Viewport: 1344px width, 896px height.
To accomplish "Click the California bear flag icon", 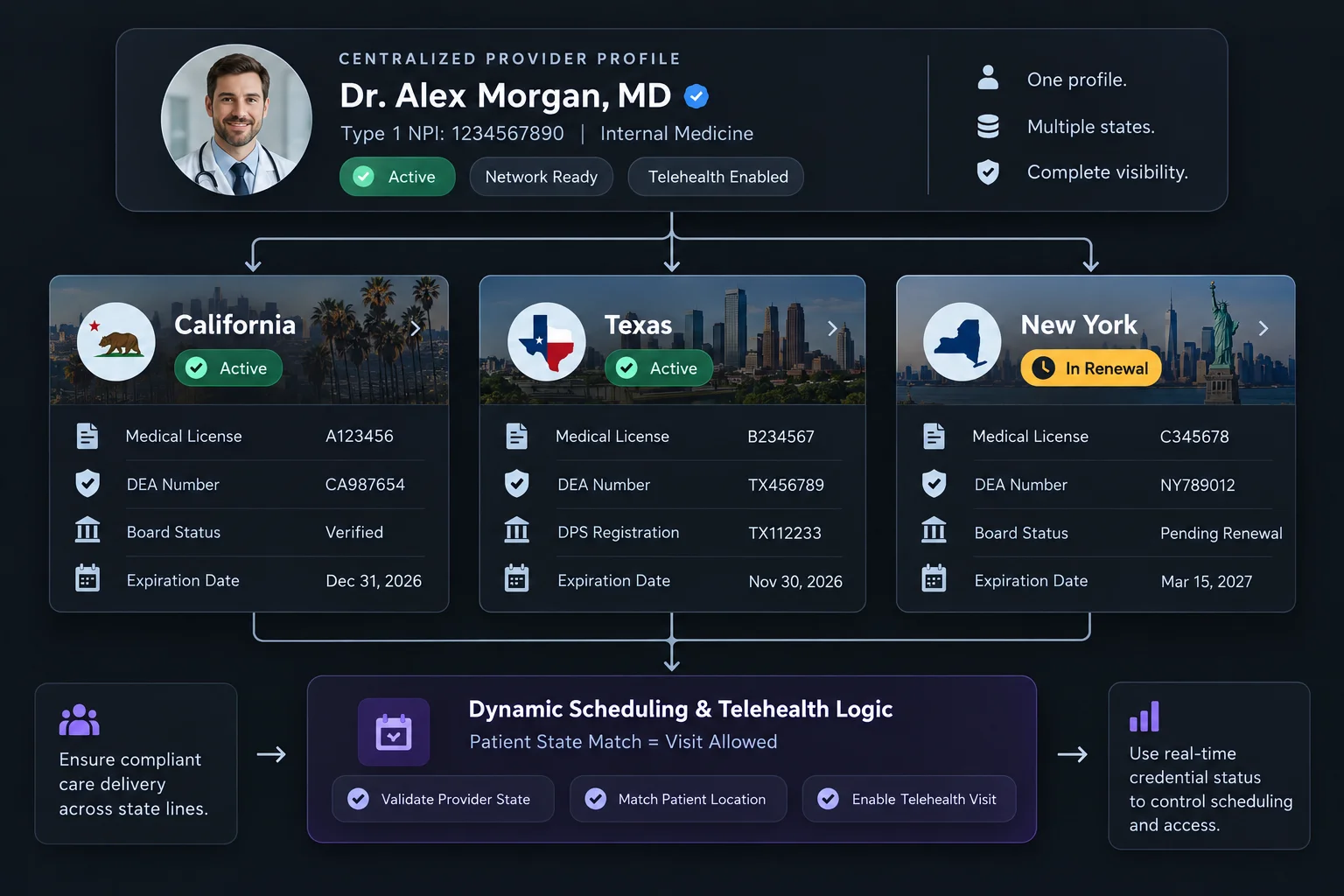I will [x=116, y=341].
